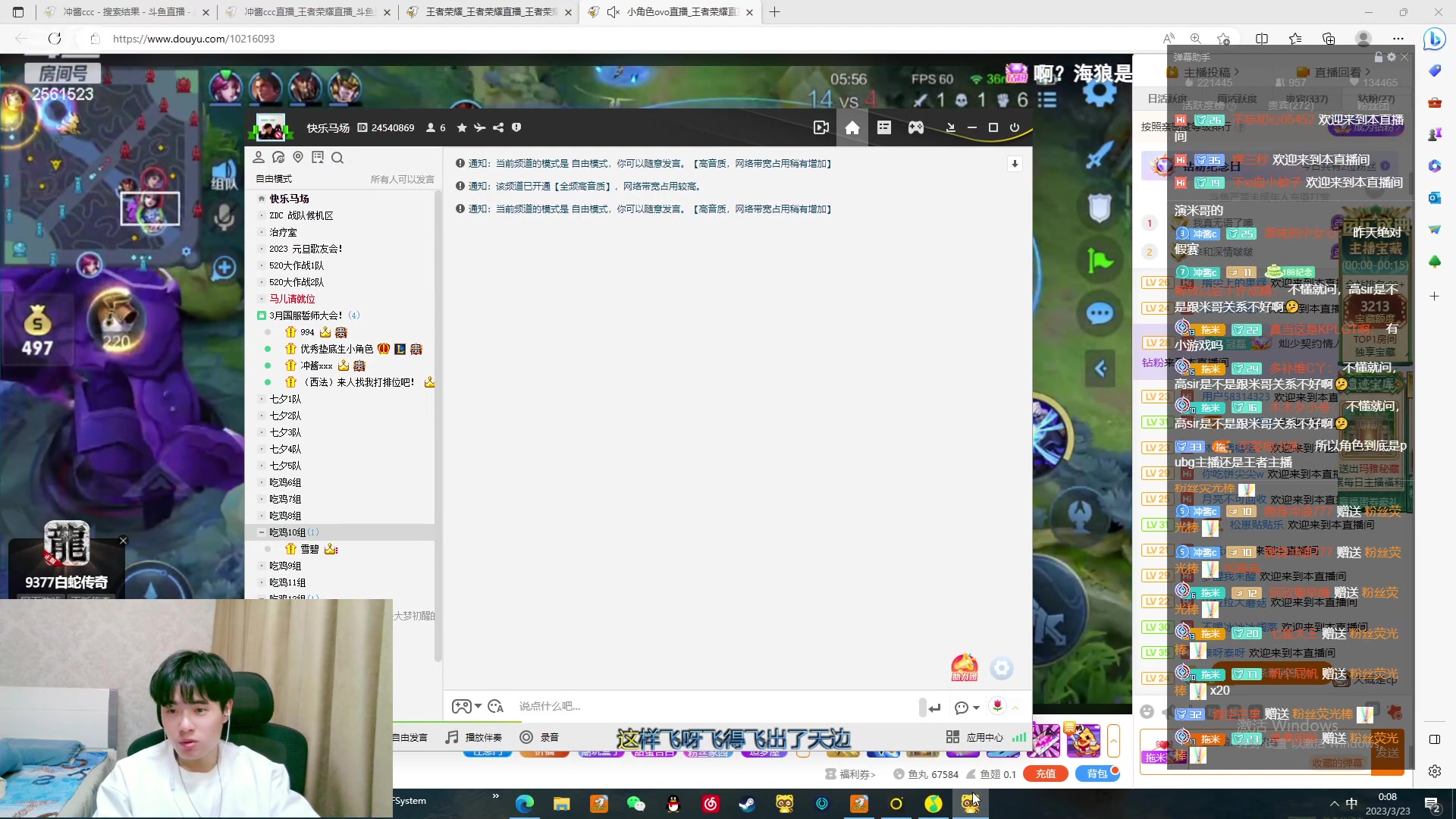Open the member list person icon

(x=259, y=157)
